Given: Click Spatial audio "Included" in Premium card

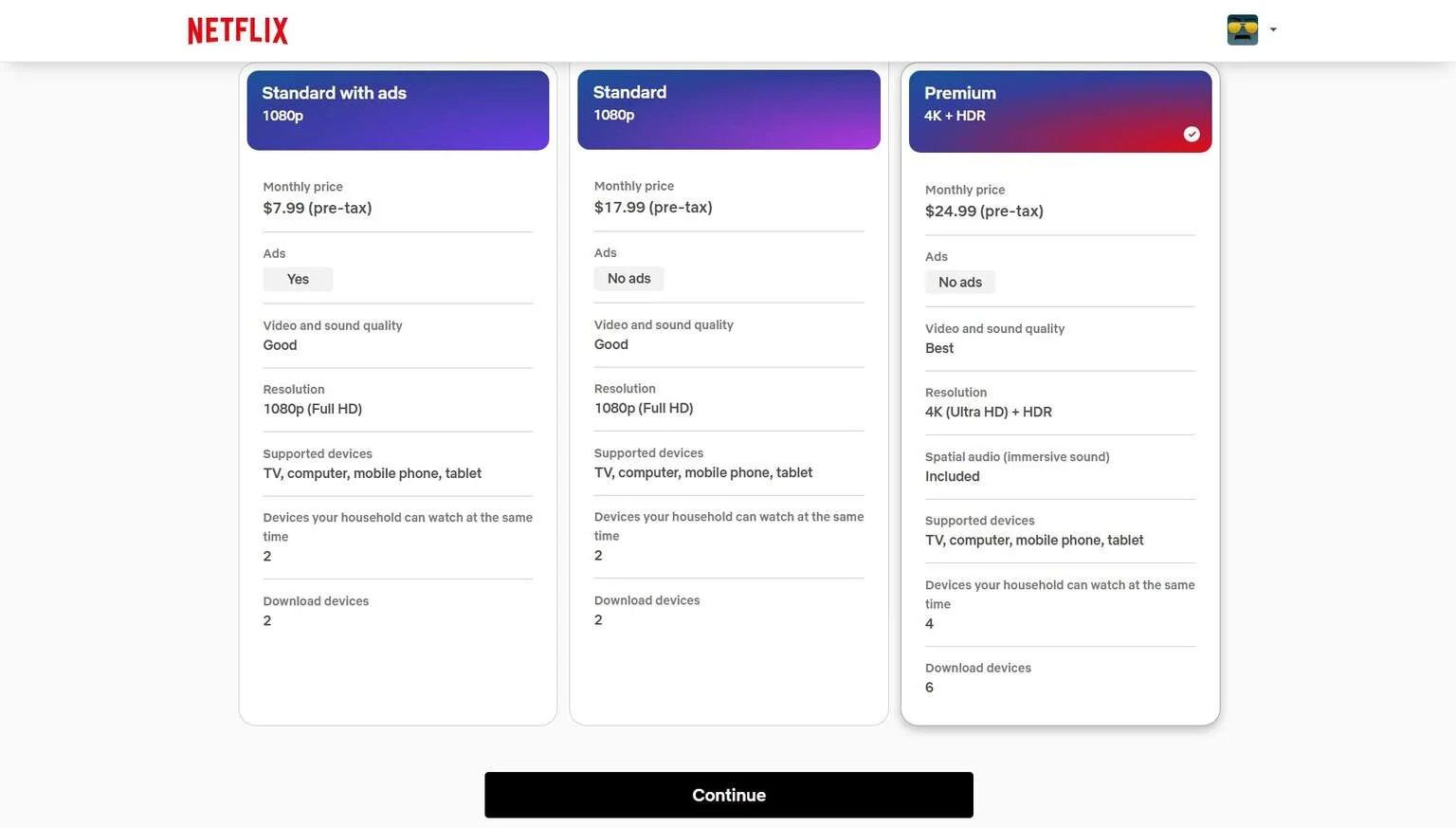Looking at the screenshot, I should [952, 476].
